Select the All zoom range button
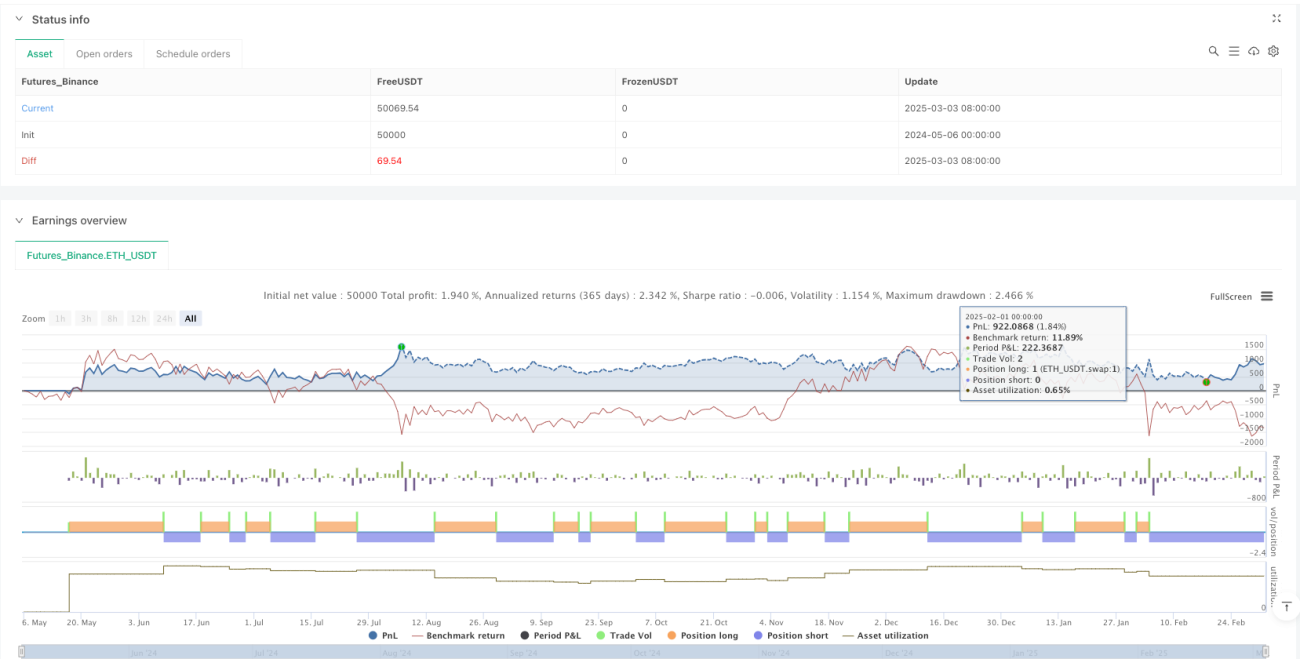1300x659 pixels. [x=190, y=318]
